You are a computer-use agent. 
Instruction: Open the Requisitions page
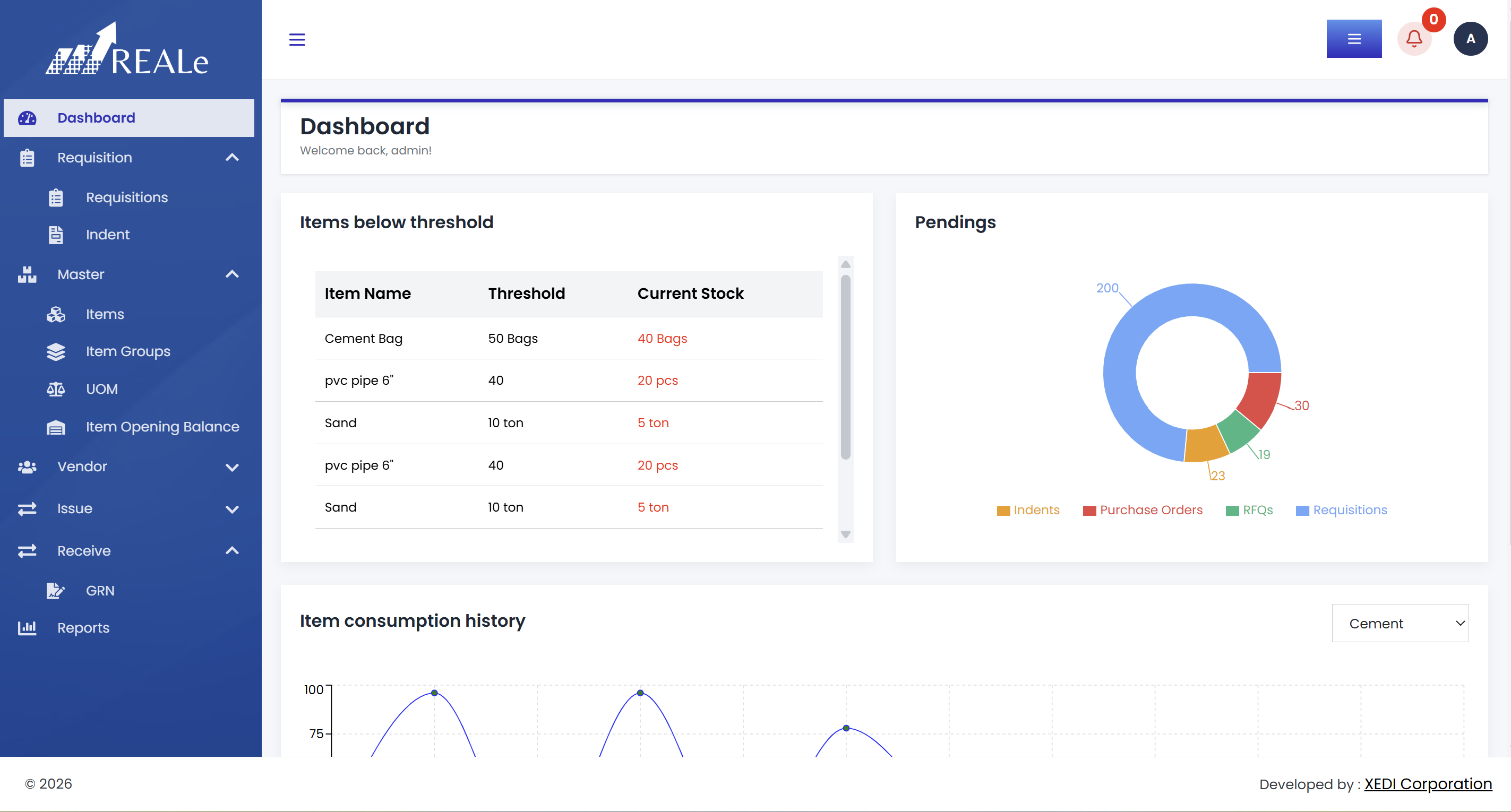coord(127,197)
